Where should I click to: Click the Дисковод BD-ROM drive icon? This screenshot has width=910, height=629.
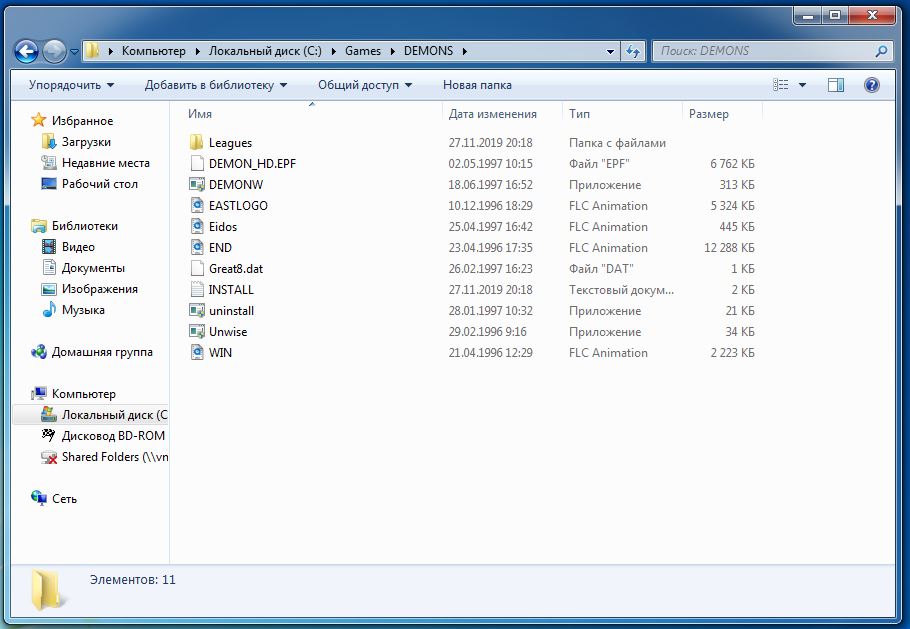pos(49,435)
